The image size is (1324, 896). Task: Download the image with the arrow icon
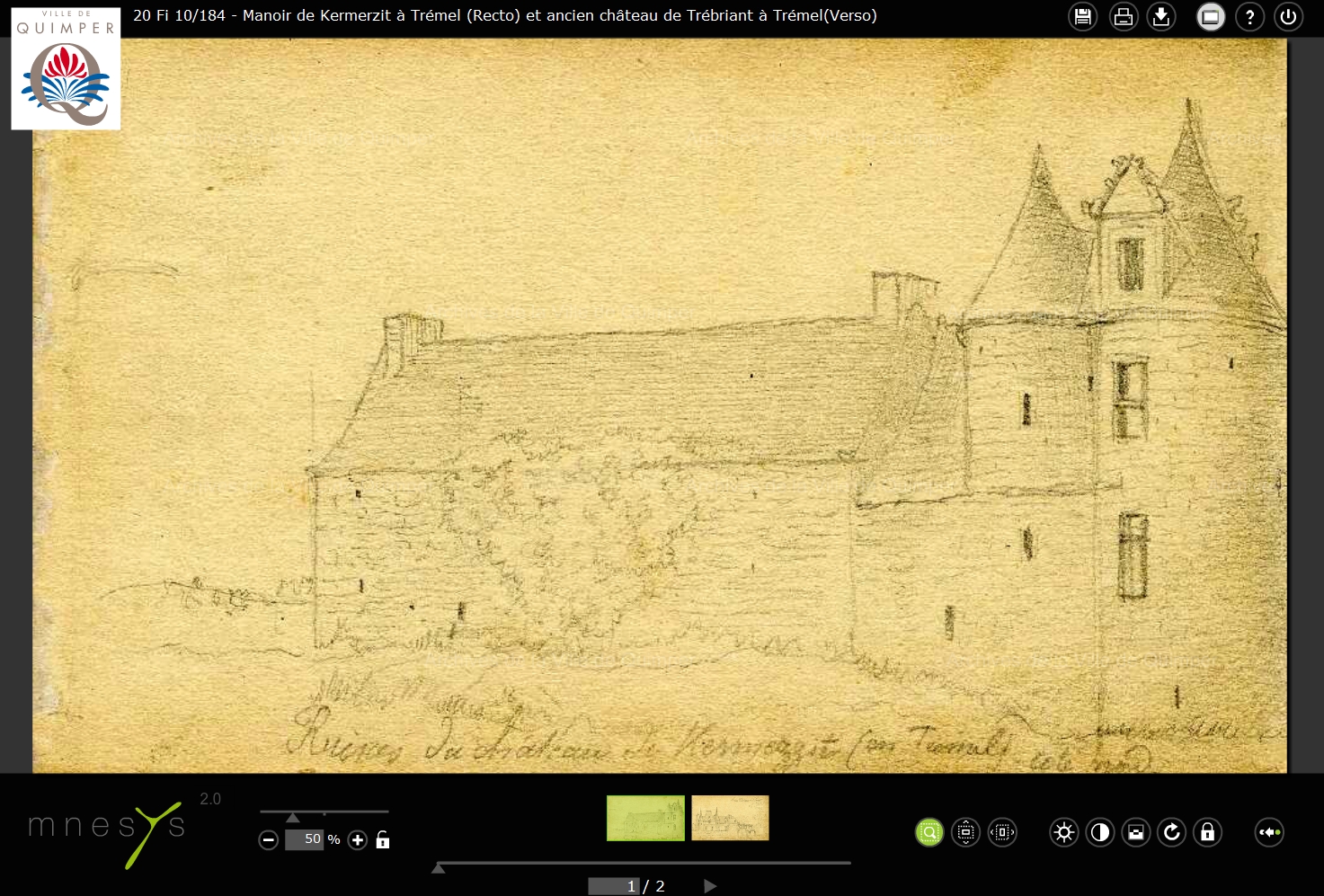click(1161, 17)
